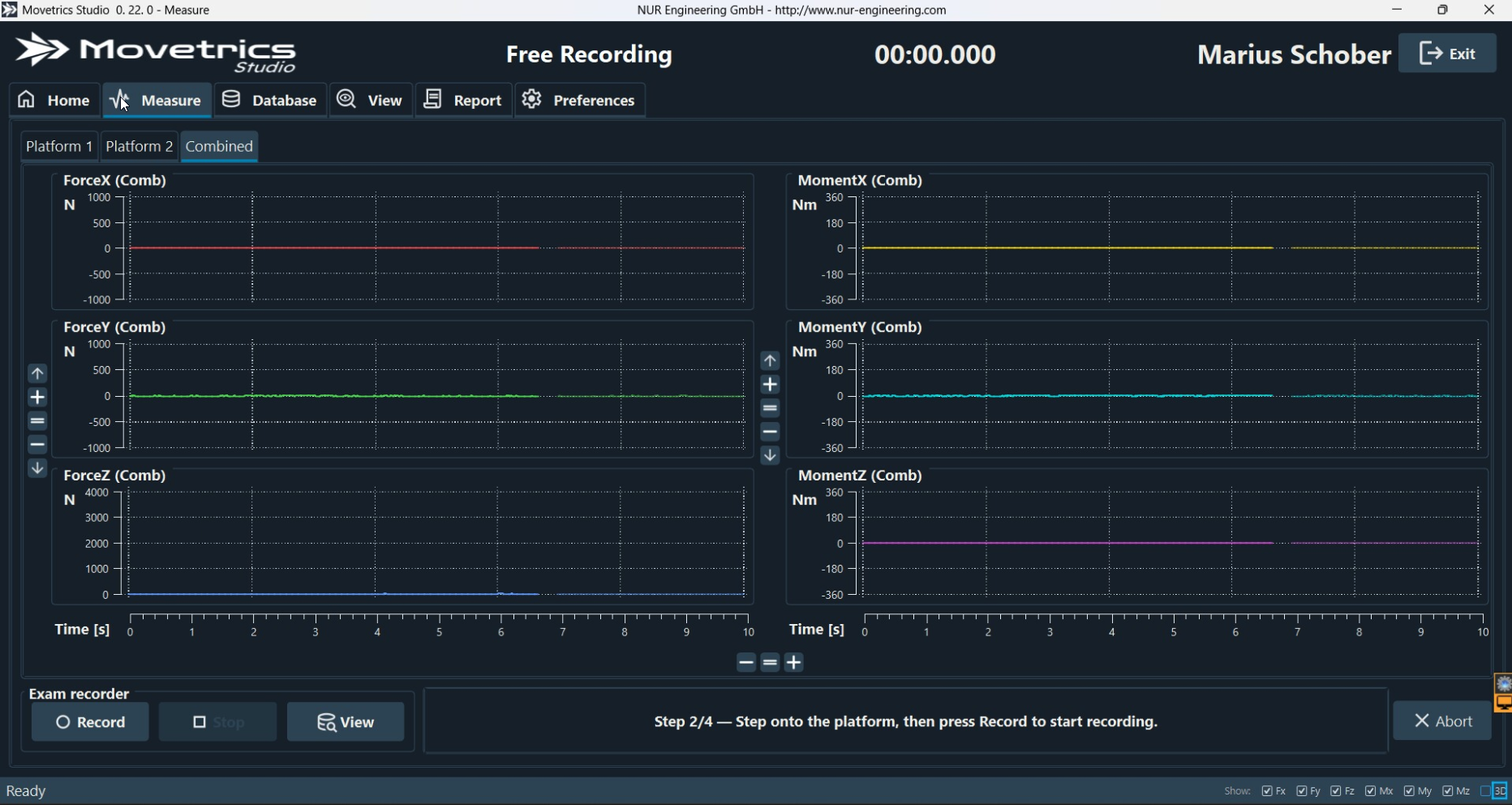
Task: Click the ForceY (Comb) chart title
Action: tap(114, 327)
